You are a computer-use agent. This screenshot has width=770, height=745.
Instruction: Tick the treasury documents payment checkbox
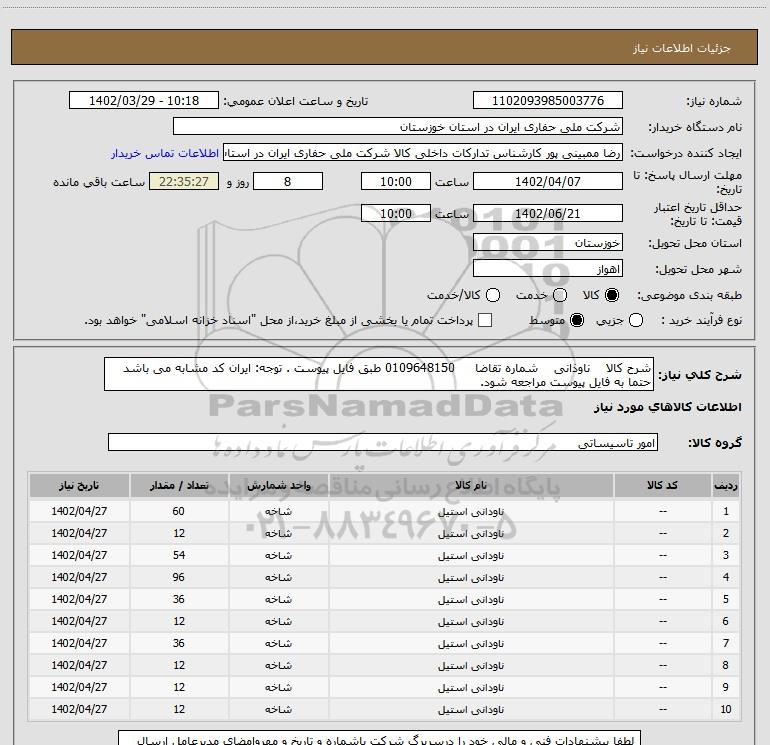485,320
